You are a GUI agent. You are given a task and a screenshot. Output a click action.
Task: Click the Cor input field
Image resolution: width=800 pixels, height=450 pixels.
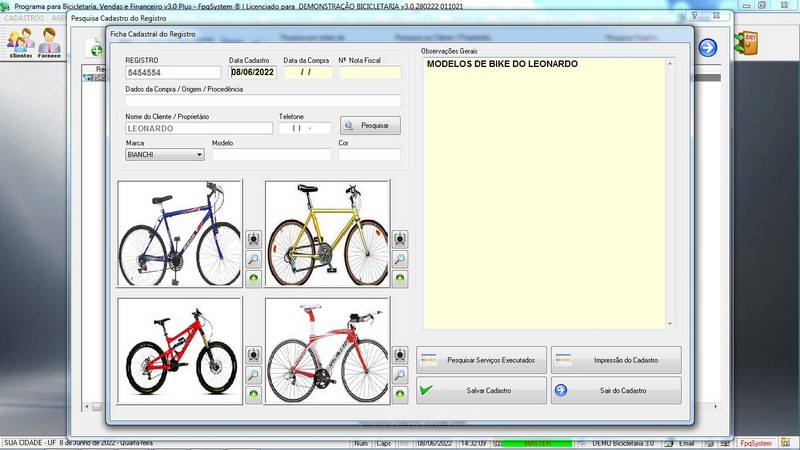[369, 155]
